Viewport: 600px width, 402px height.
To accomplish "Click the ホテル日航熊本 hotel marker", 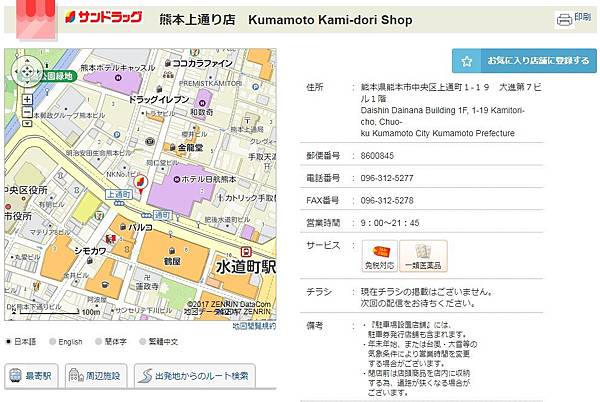I will [x=176, y=179].
